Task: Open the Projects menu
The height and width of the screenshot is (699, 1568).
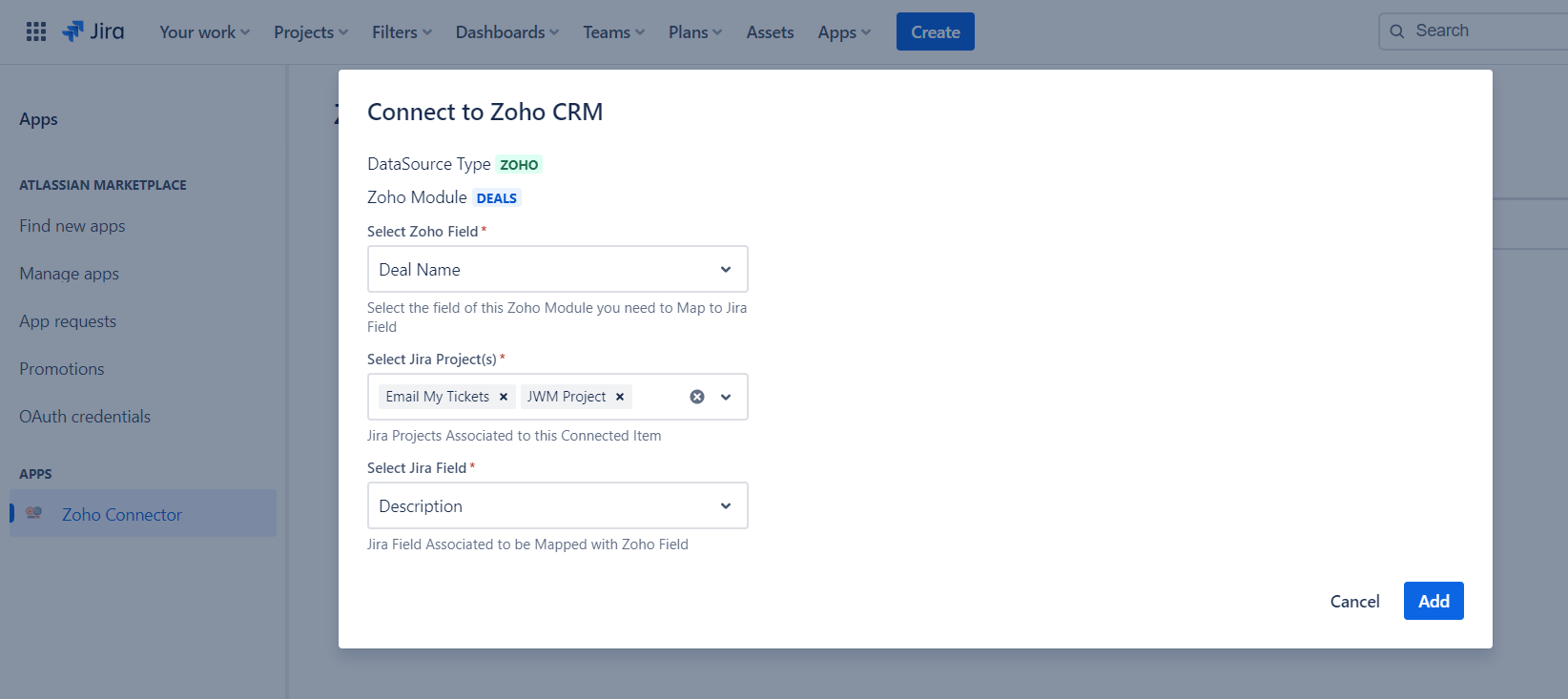Action: tap(311, 31)
